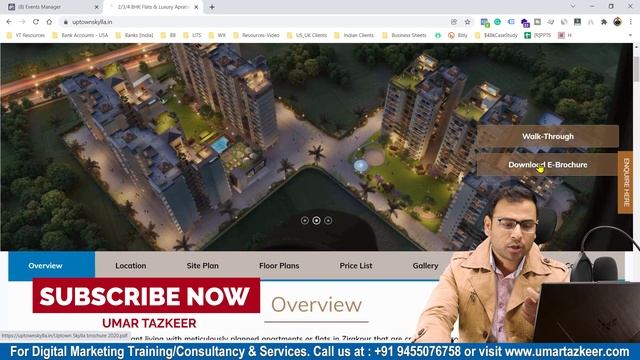The image size is (640, 360).
Task: Open the Extensions puzzle icon
Action: point(604,22)
